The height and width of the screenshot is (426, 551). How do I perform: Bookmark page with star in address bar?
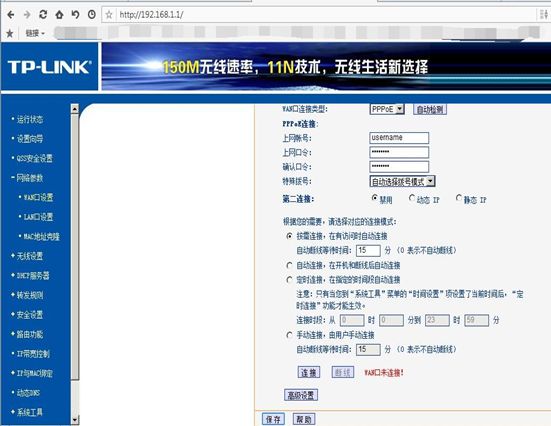[x=109, y=15]
